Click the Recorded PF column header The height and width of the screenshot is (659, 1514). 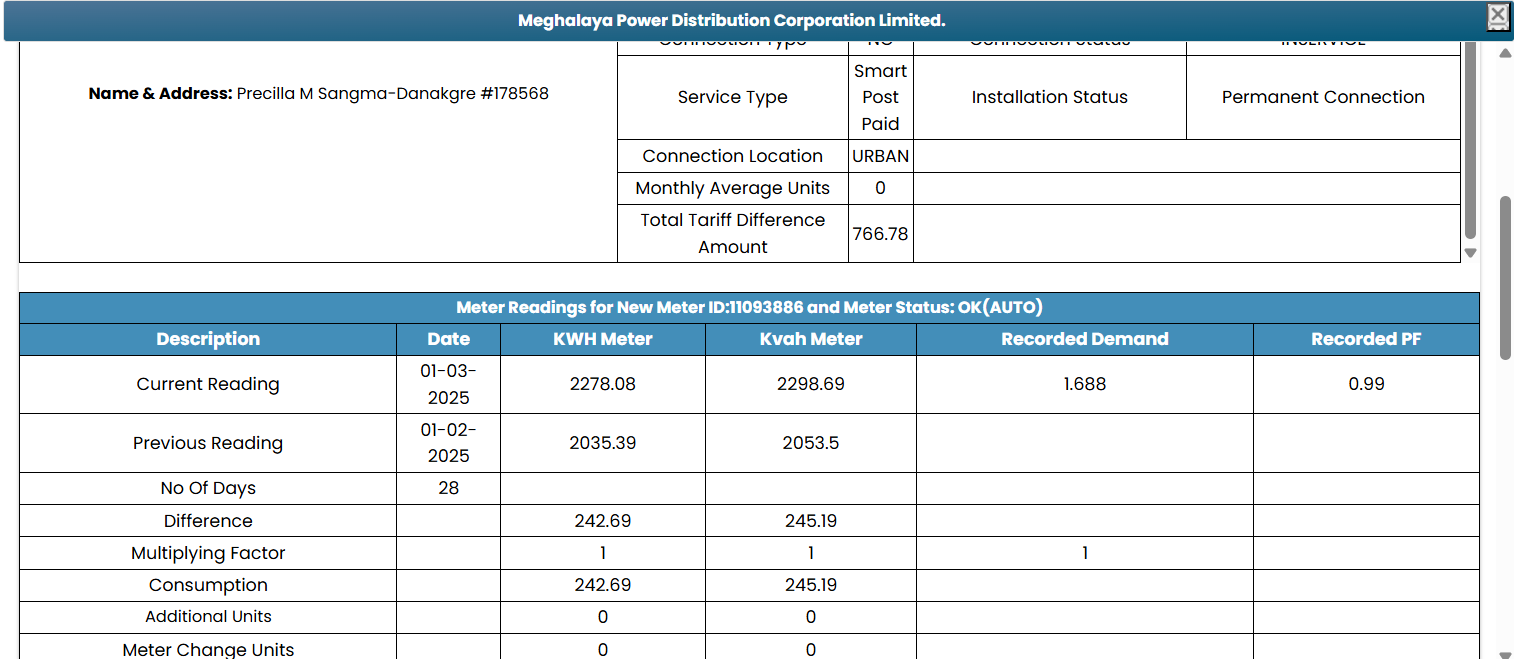[1366, 339]
